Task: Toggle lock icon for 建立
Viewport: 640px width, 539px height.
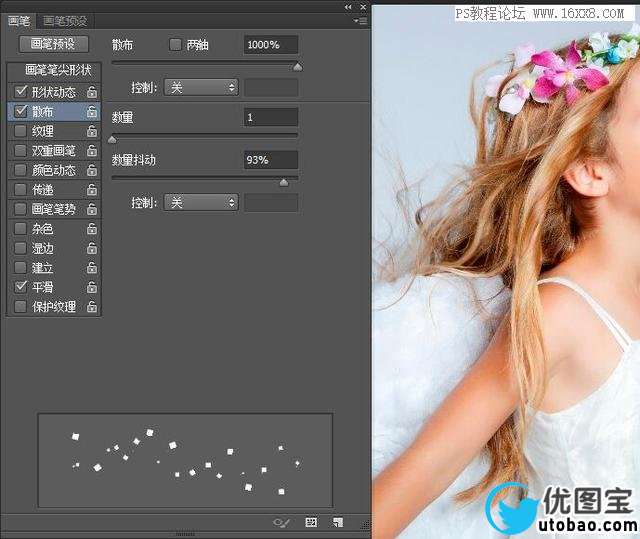Action: pyautogui.click(x=92, y=268)
